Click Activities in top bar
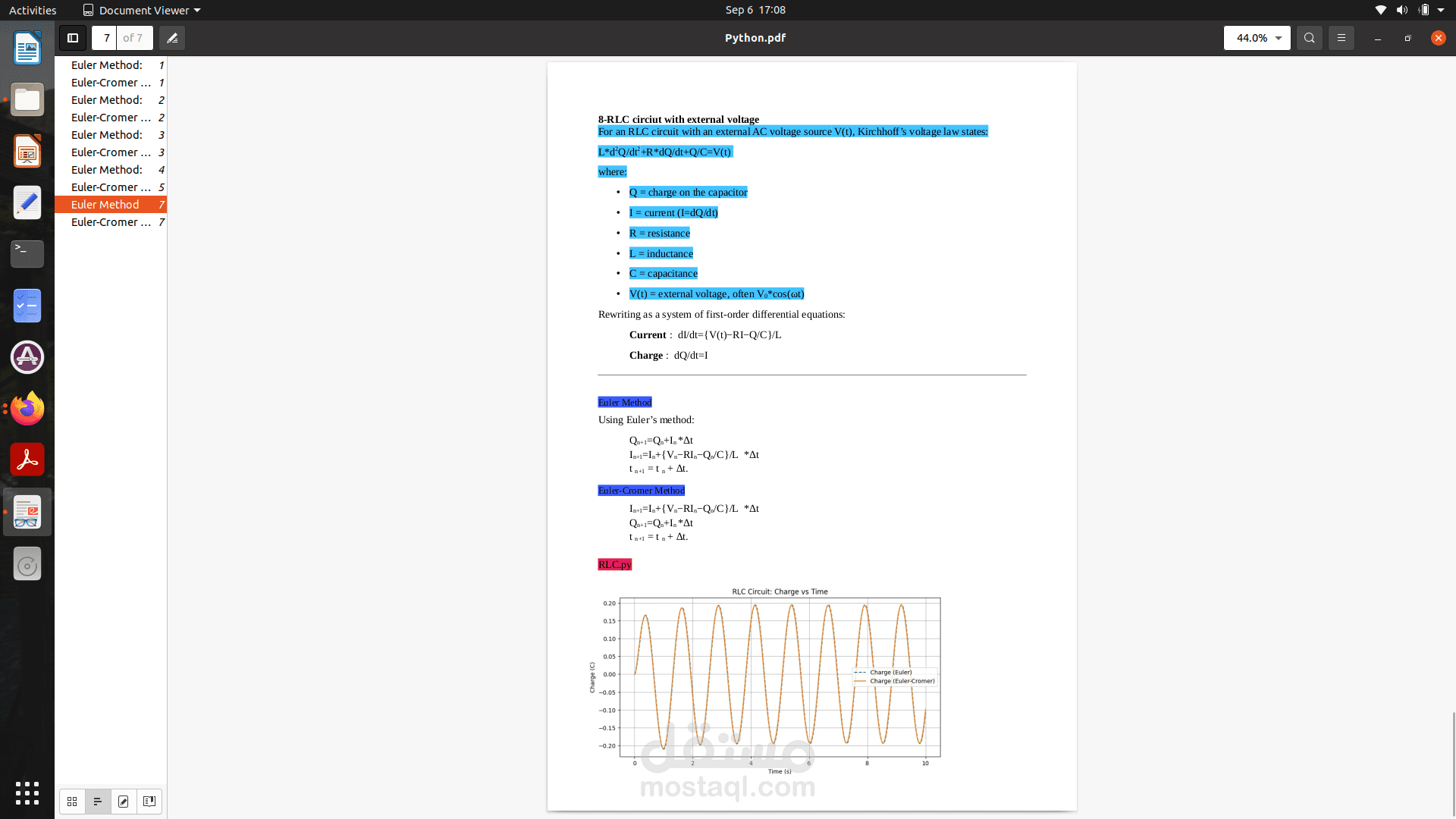Viewport: 1456px width, 819px height. coord(33,10)
